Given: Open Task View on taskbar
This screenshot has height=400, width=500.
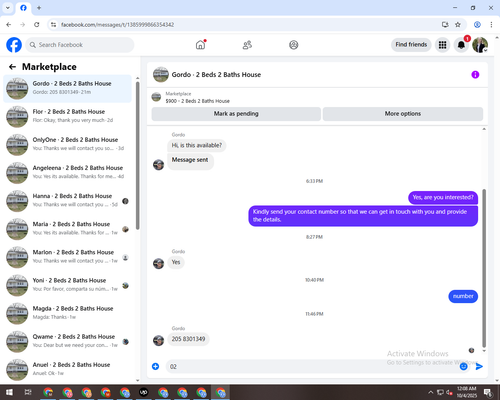Looking at the screenshot, I should [x=28, y=392].
